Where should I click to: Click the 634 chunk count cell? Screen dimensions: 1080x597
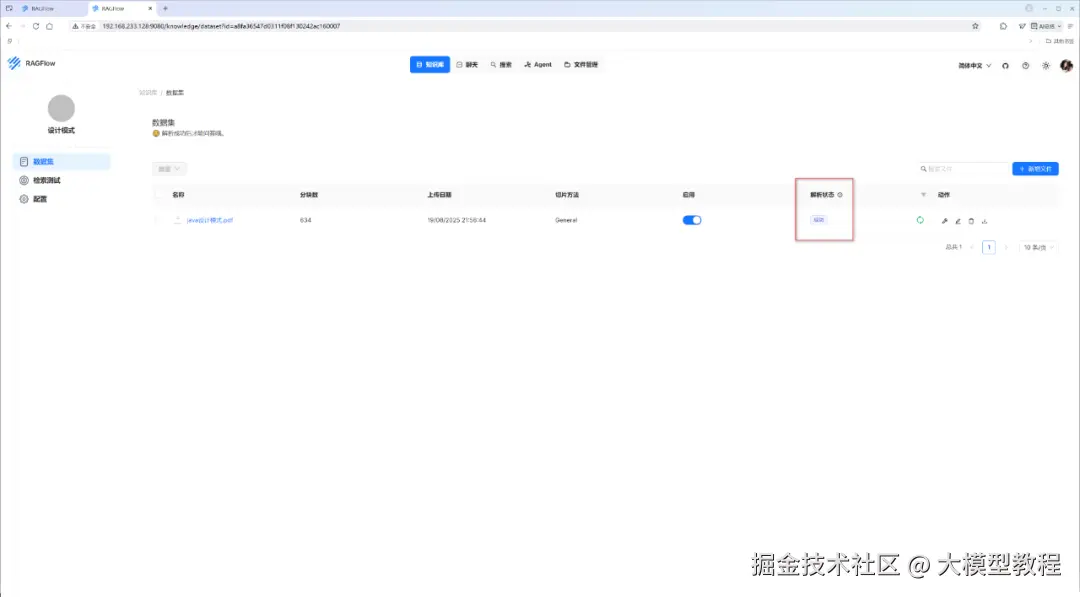306,220
